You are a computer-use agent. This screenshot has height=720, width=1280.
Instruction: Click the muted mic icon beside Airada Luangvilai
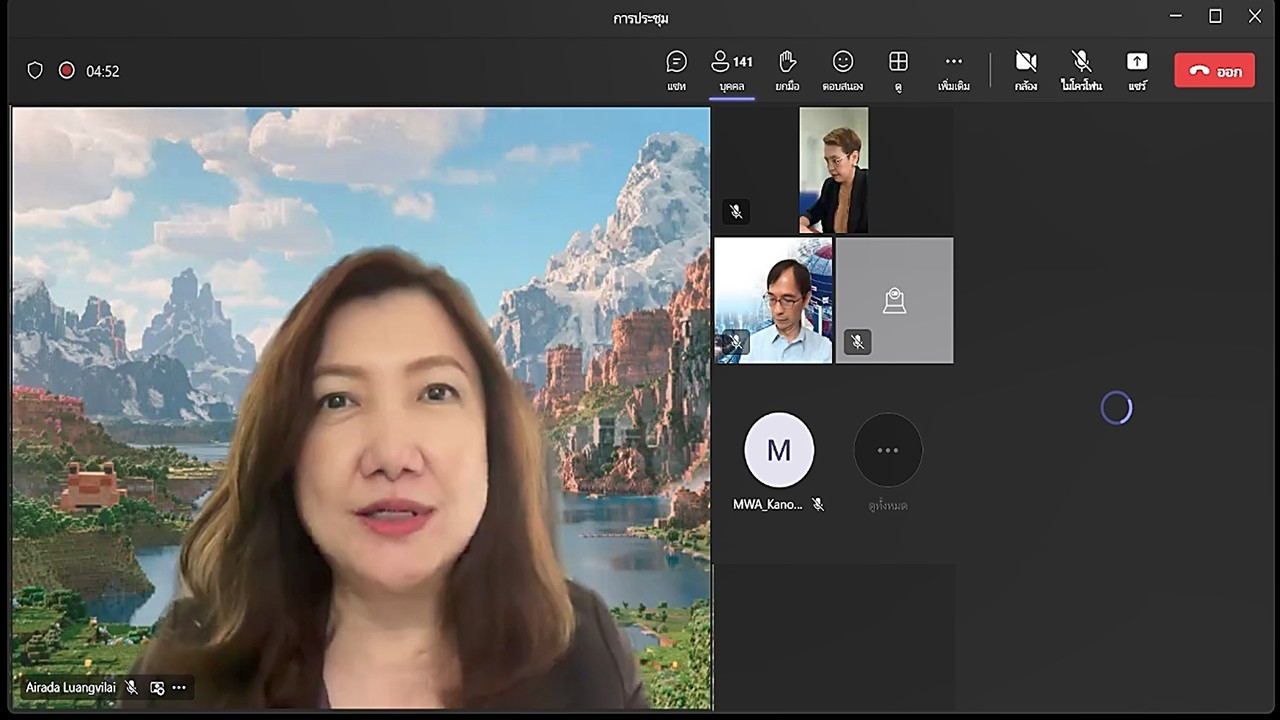click(x=132, y=688)
